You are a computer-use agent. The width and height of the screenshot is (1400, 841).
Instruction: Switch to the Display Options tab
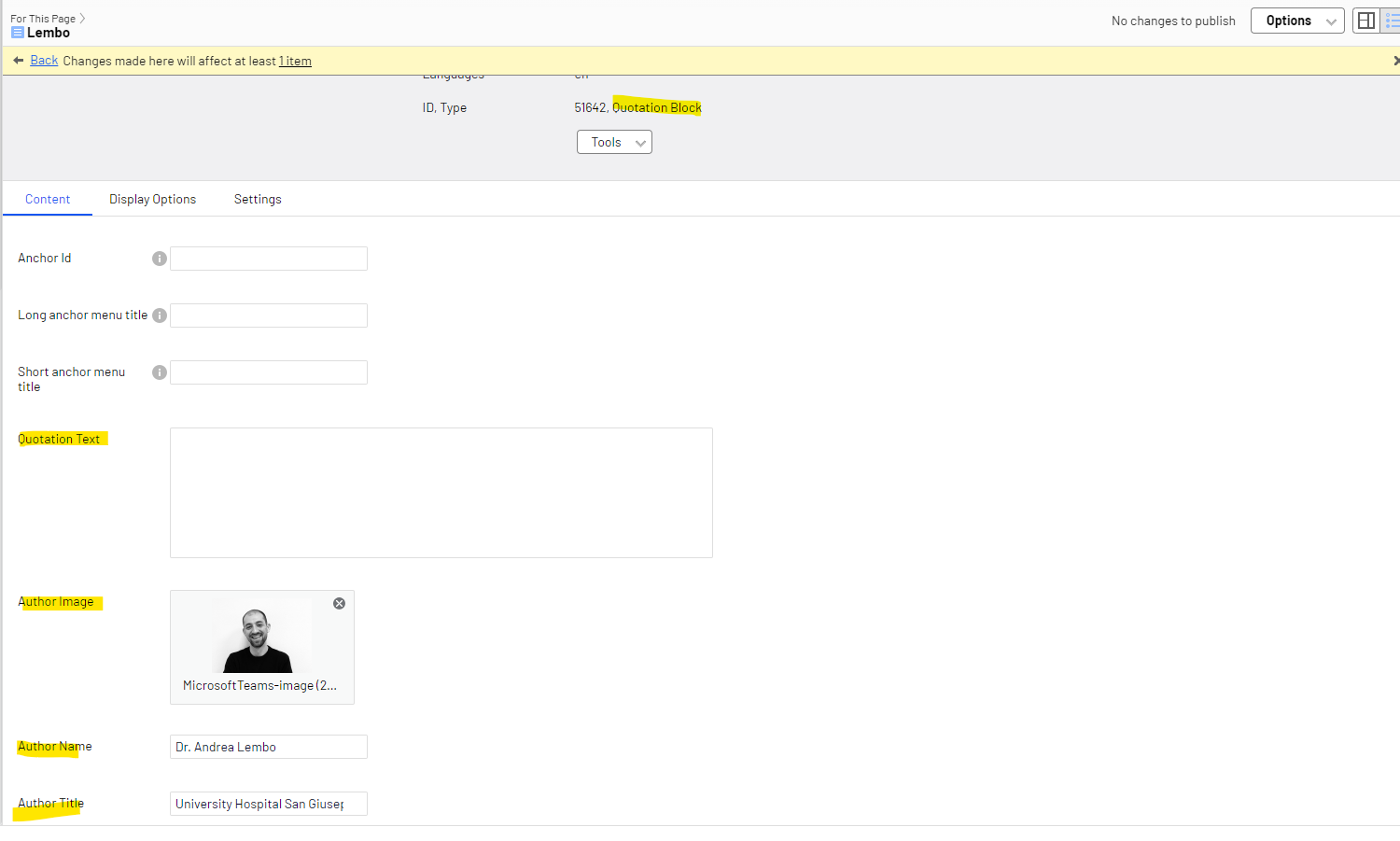(x=152, y=199)
